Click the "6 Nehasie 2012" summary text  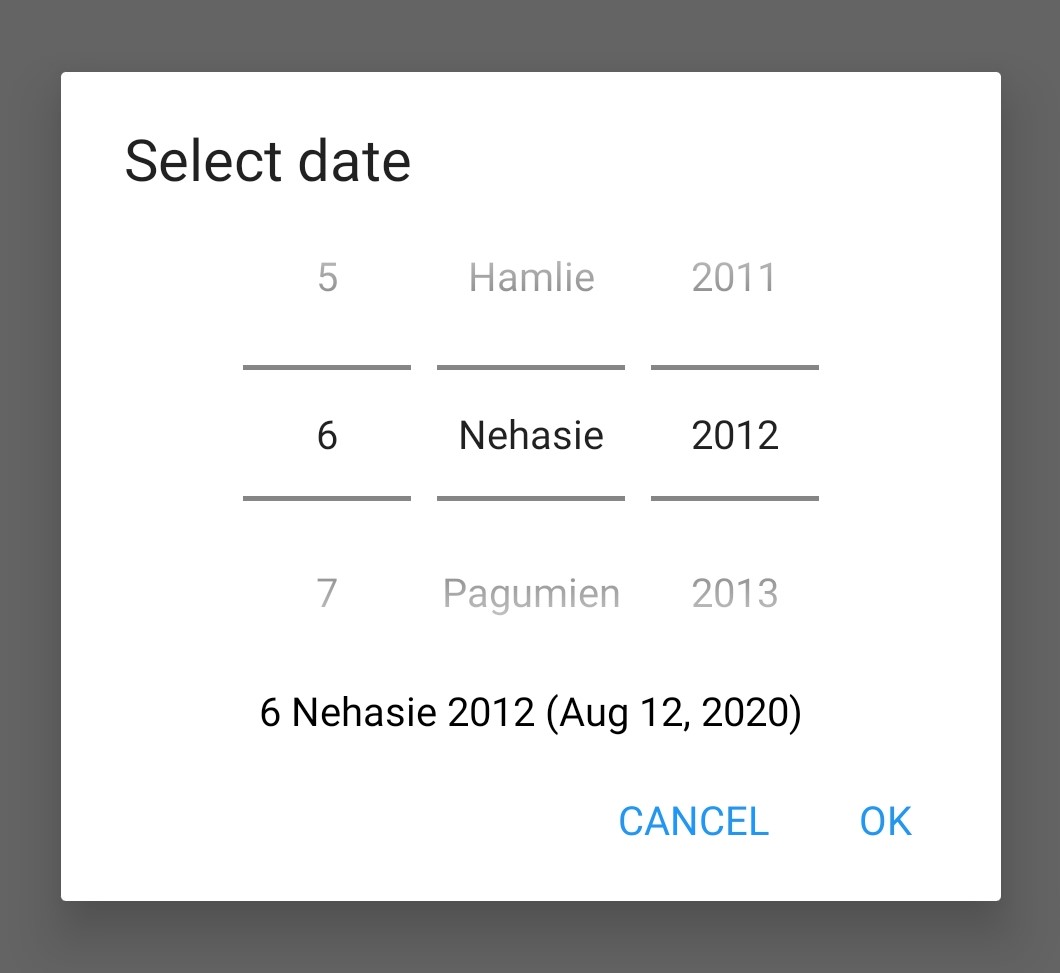coord(397,713)
